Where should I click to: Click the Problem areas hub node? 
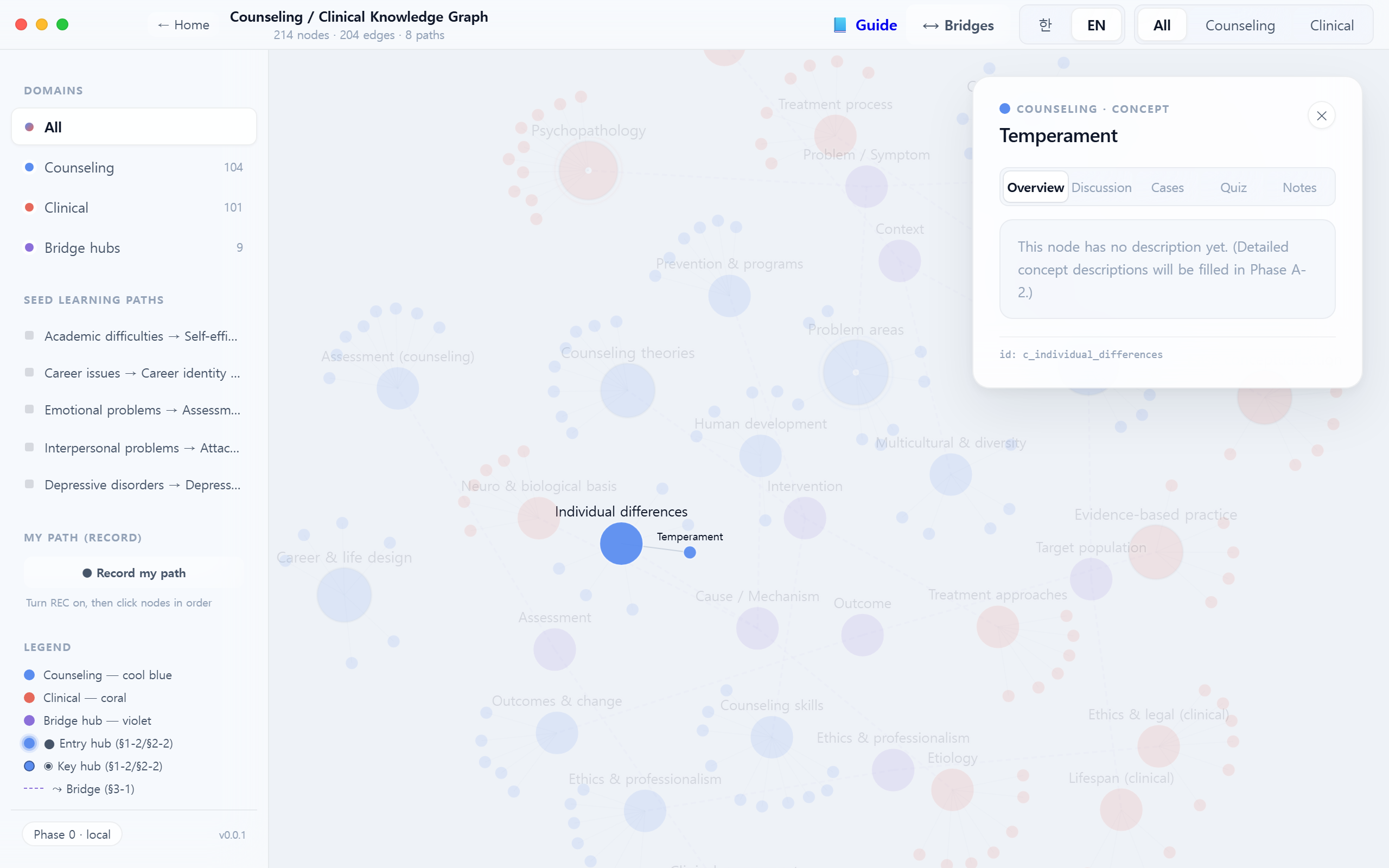click(x=855, y=373)
